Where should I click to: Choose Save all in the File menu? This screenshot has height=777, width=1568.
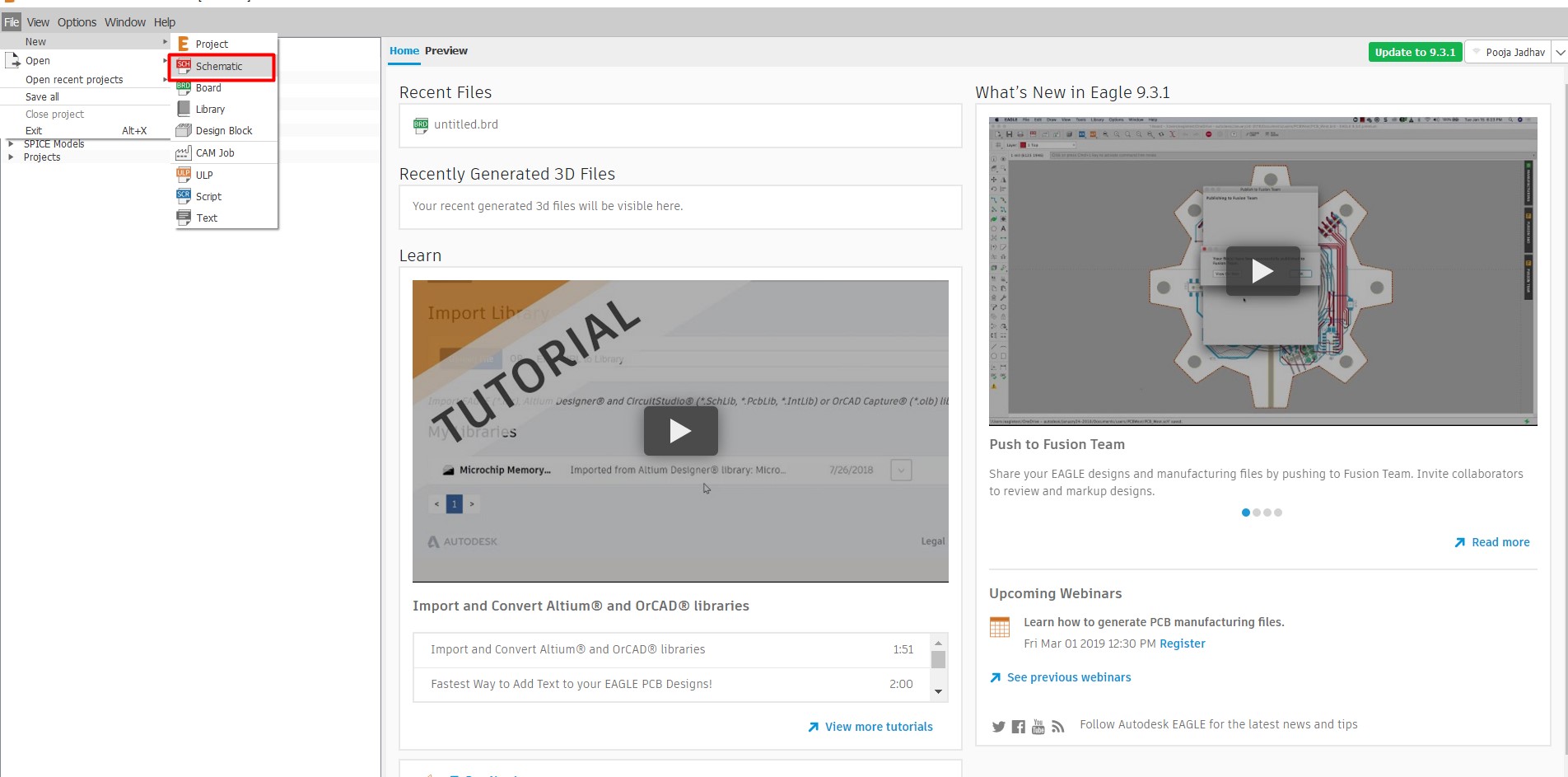[x=86, y=96]
